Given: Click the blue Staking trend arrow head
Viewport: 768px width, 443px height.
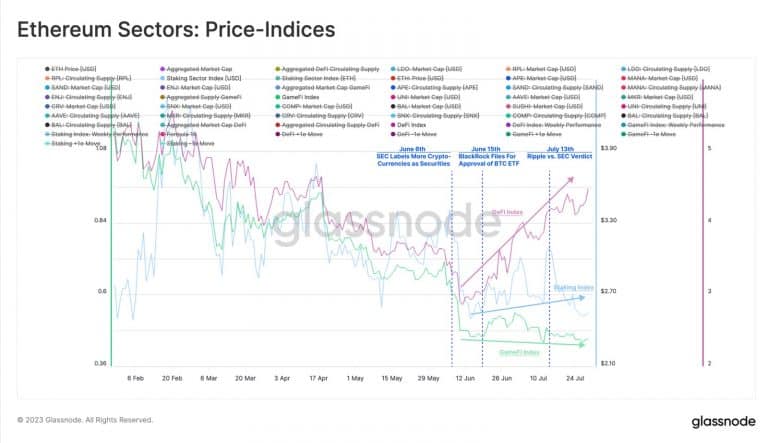Looking at the screenshot, I should pyautogui.click(x=586, y=297).
